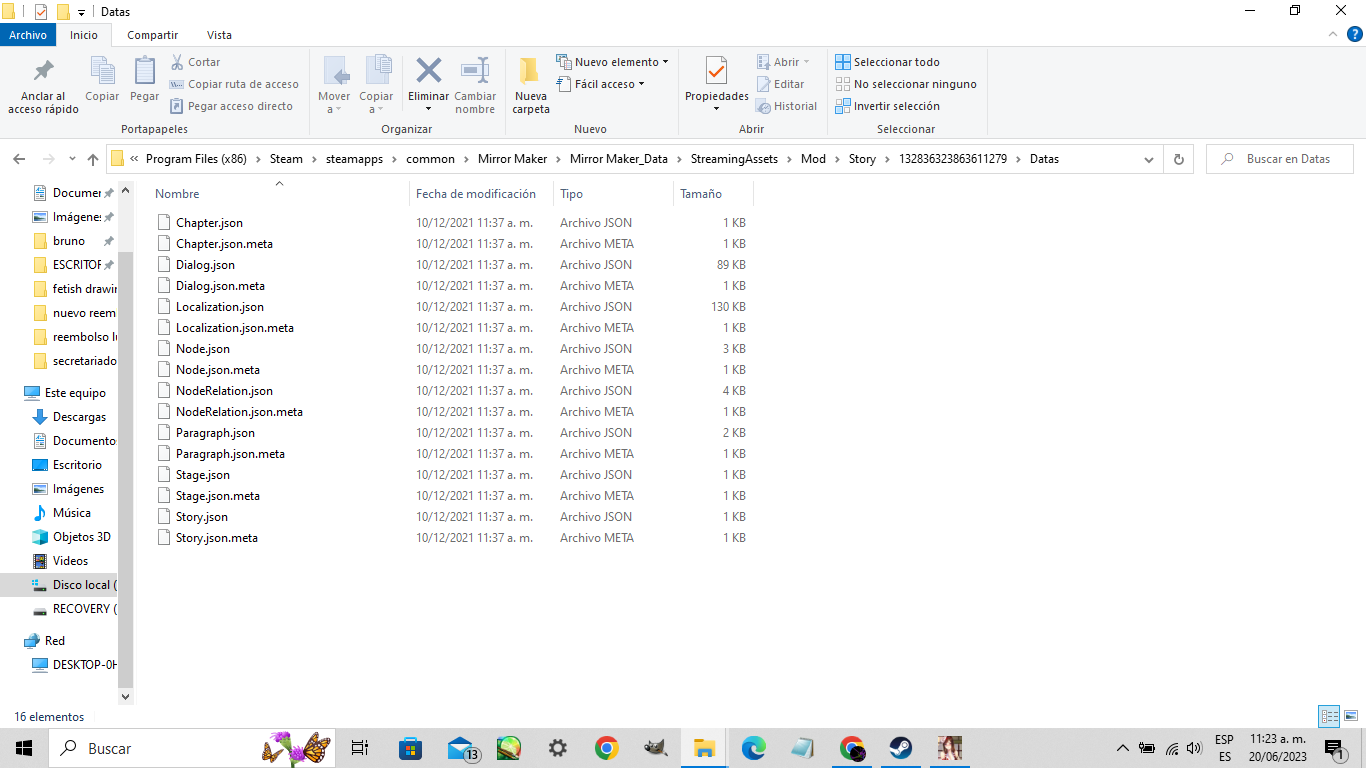Navigate to Mirror Maker in the address bar
This screenshot has width=1366, height=768.
pyautogui.click(x=510, y=159)
